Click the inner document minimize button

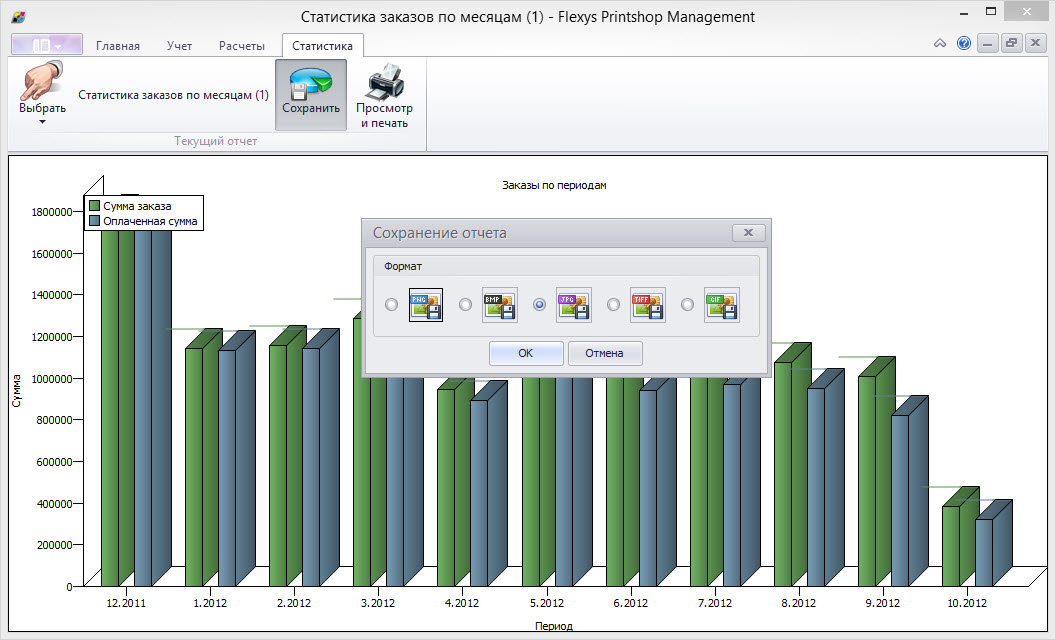coord(987,44)
